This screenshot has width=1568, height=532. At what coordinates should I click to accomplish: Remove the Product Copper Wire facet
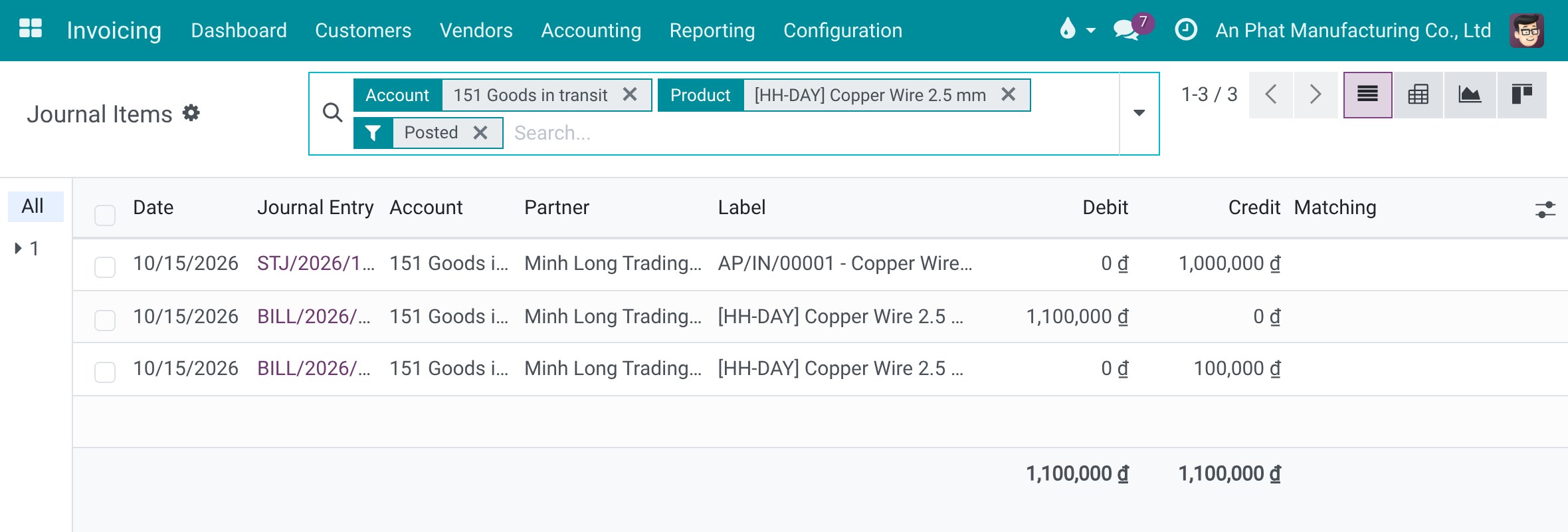point(1008,94)
